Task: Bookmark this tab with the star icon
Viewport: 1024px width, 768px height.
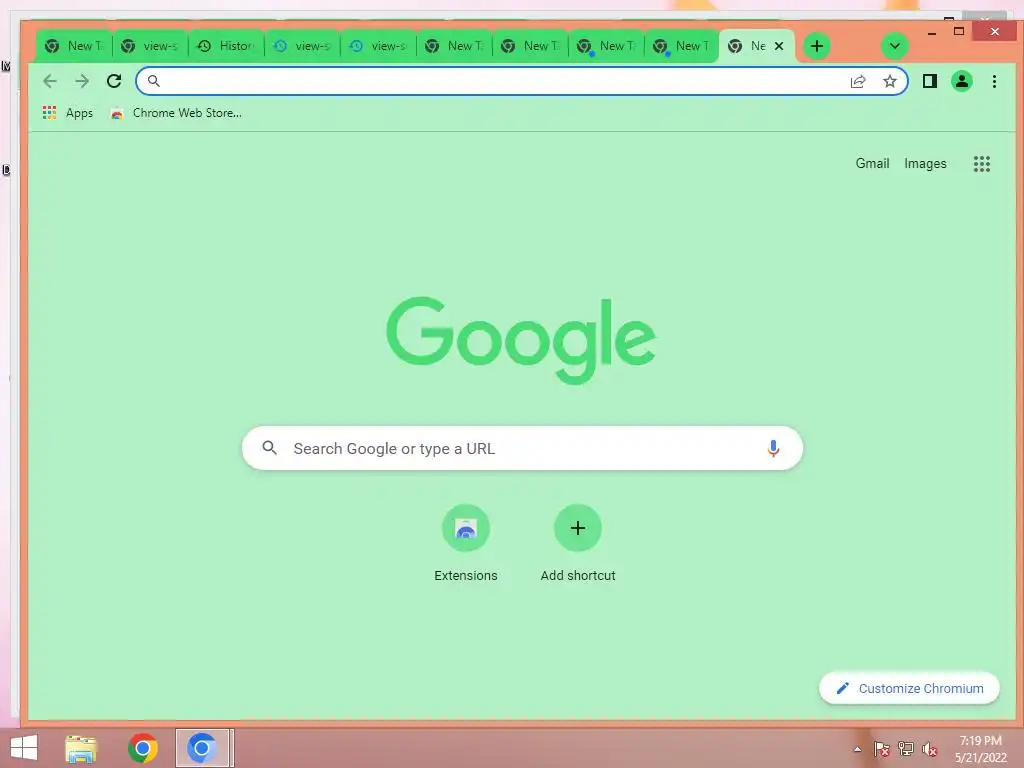Action: (889, 81)
